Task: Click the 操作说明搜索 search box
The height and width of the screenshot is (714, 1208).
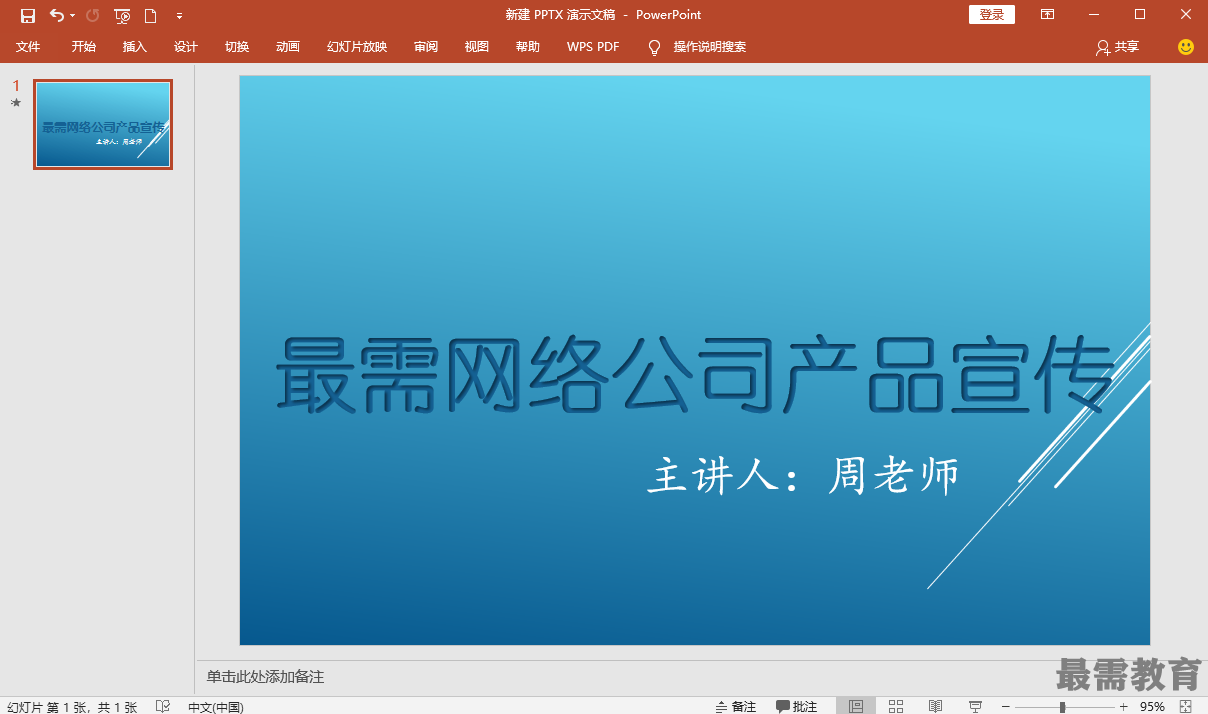Action: 710,47
